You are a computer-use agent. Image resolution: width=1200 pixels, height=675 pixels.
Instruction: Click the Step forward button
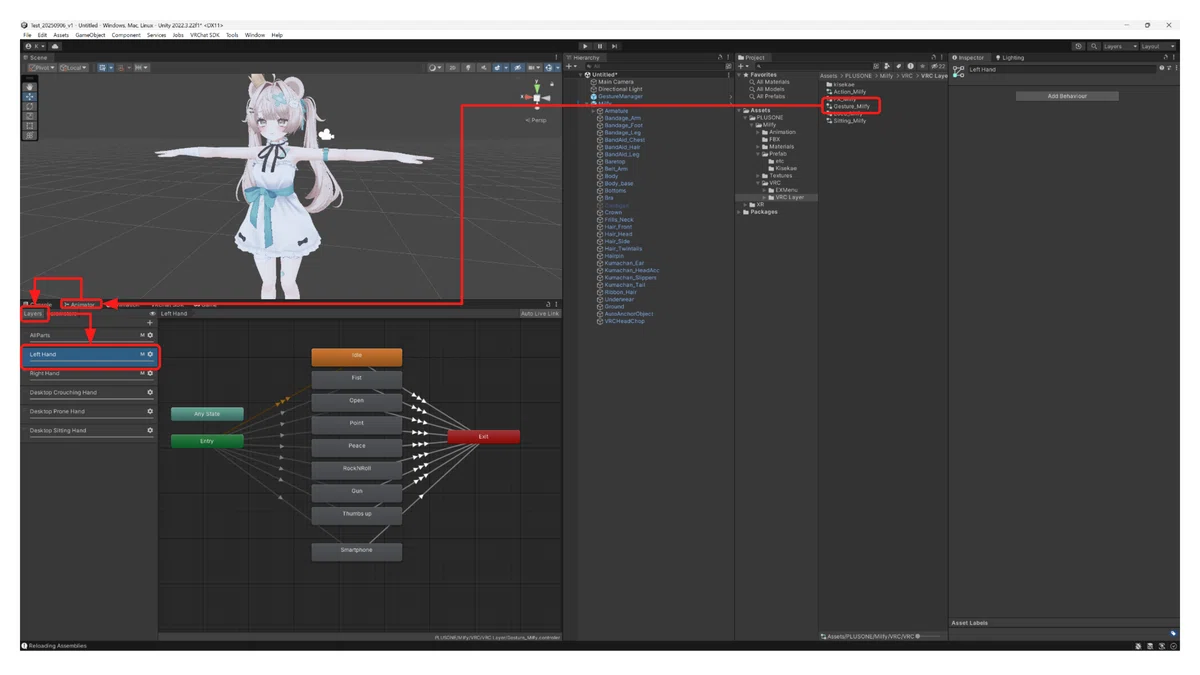(614, 46)
